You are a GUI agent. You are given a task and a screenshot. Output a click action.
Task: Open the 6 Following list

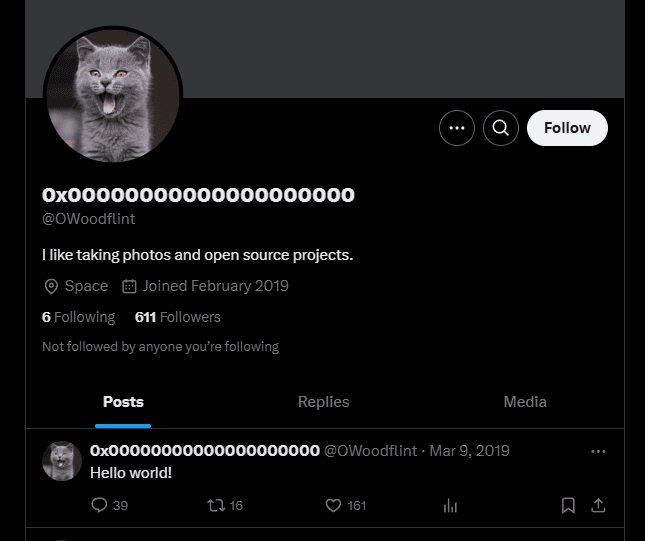click(x=79, y=317)
